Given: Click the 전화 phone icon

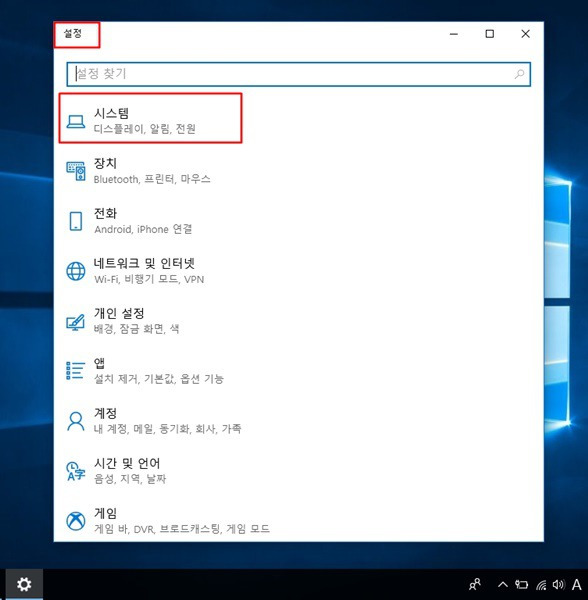Looking at the screenshot, I should click(x=76, y=221).
